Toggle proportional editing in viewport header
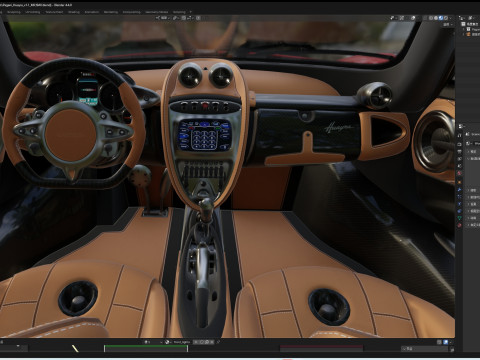 (198, 18)
